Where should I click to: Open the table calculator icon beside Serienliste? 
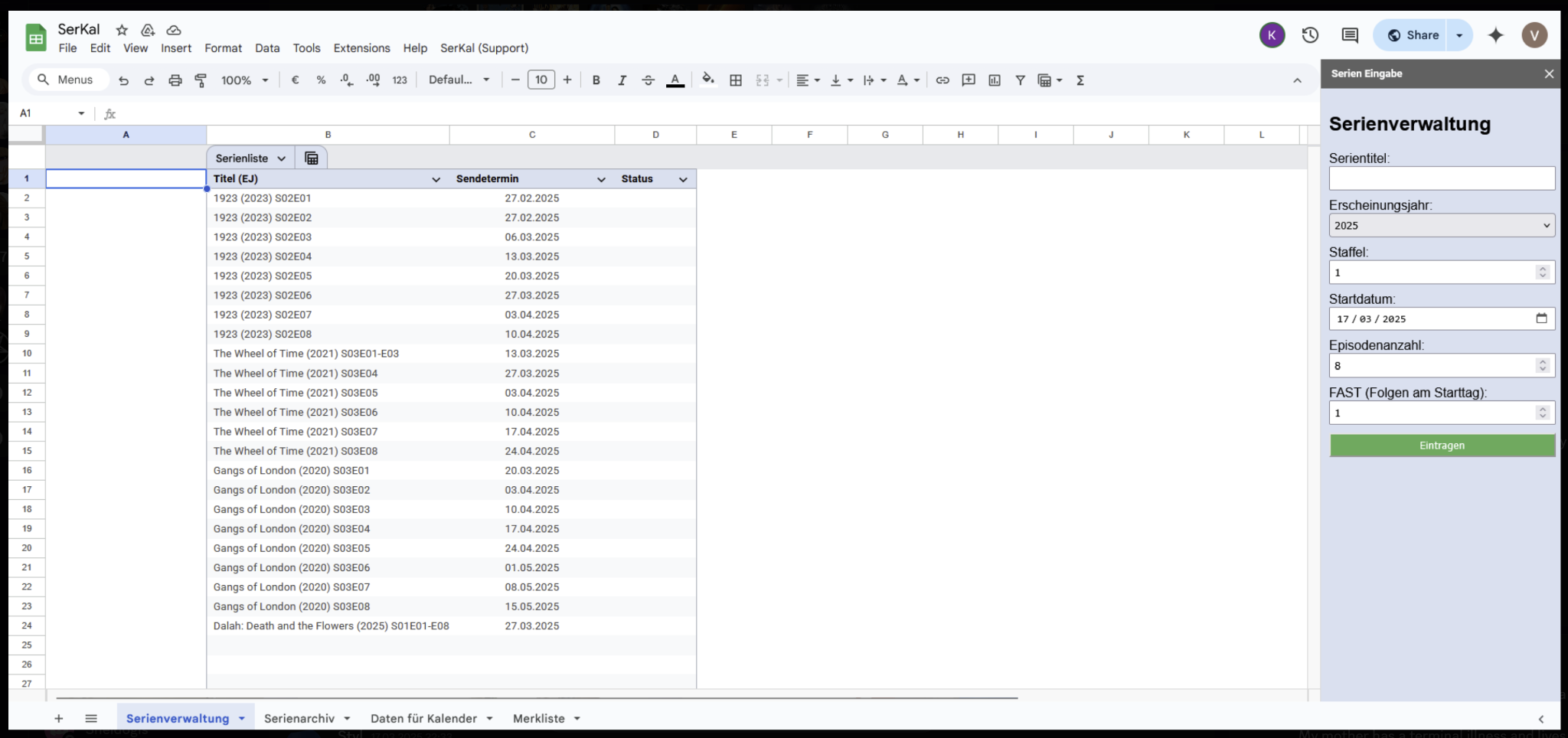(312, 158)
